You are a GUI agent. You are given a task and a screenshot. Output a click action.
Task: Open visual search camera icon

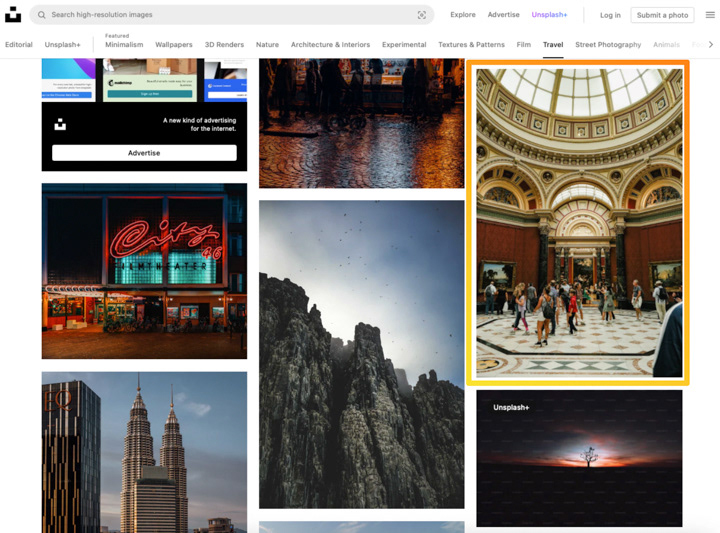pyautogui.click(x=422, y=15)
